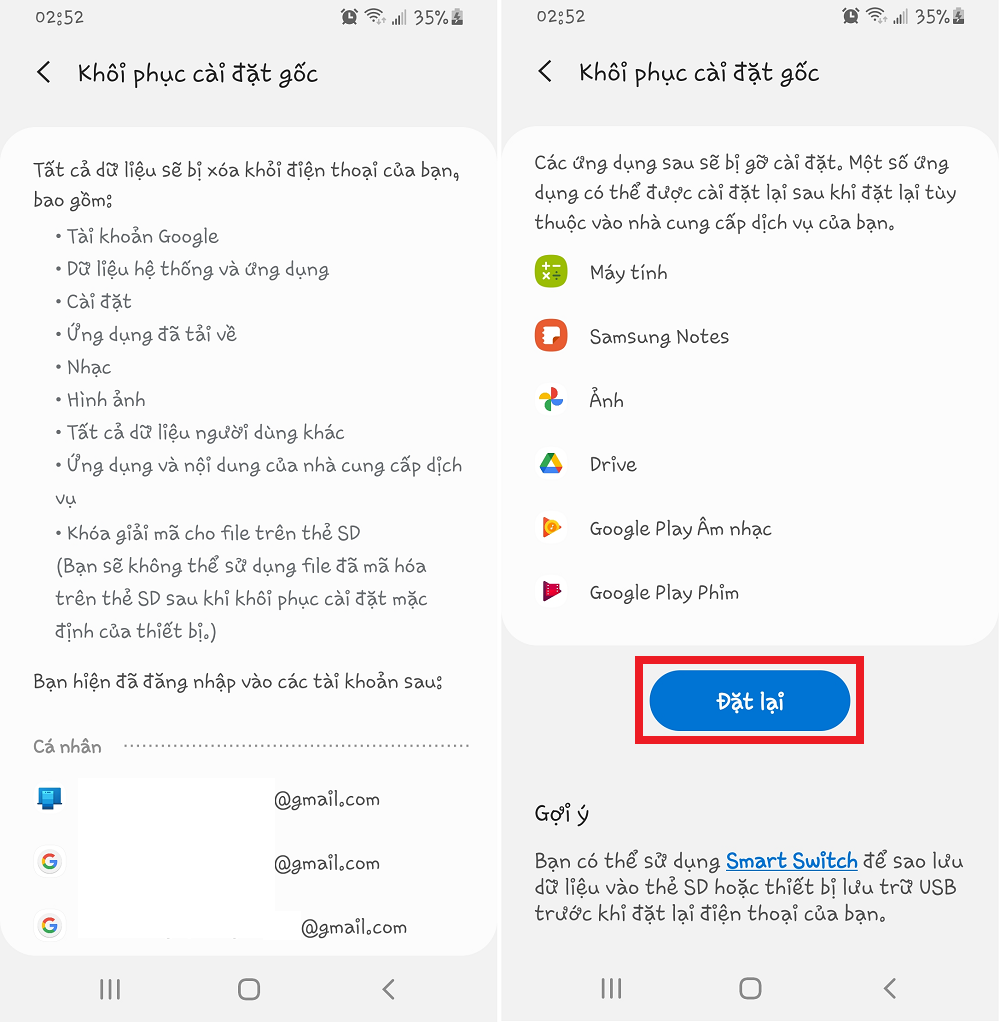Tap the Google Photos pinwheel icon

pyautogui.click(x=551, y=400)
